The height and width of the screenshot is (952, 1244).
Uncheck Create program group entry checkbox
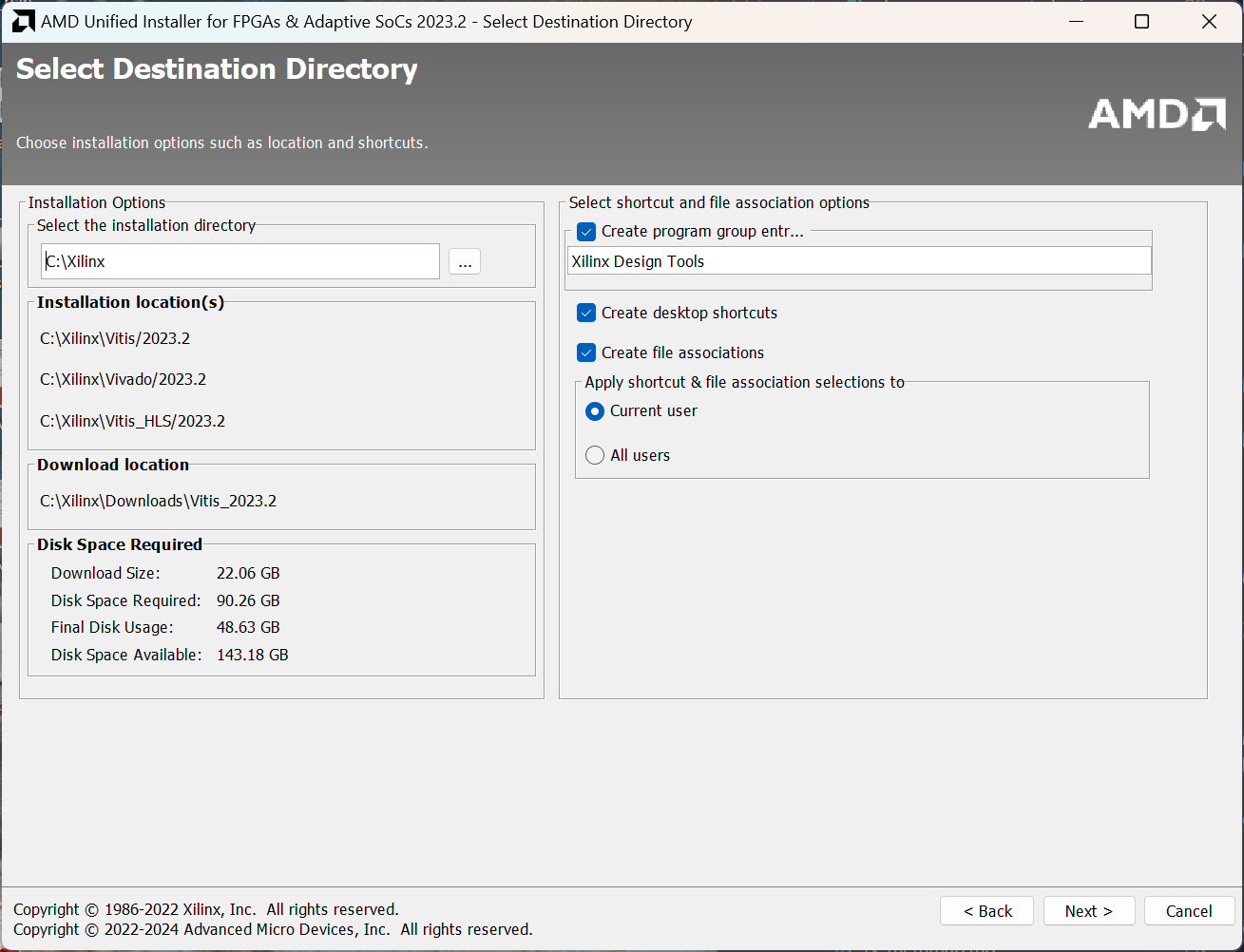point(586,232)
